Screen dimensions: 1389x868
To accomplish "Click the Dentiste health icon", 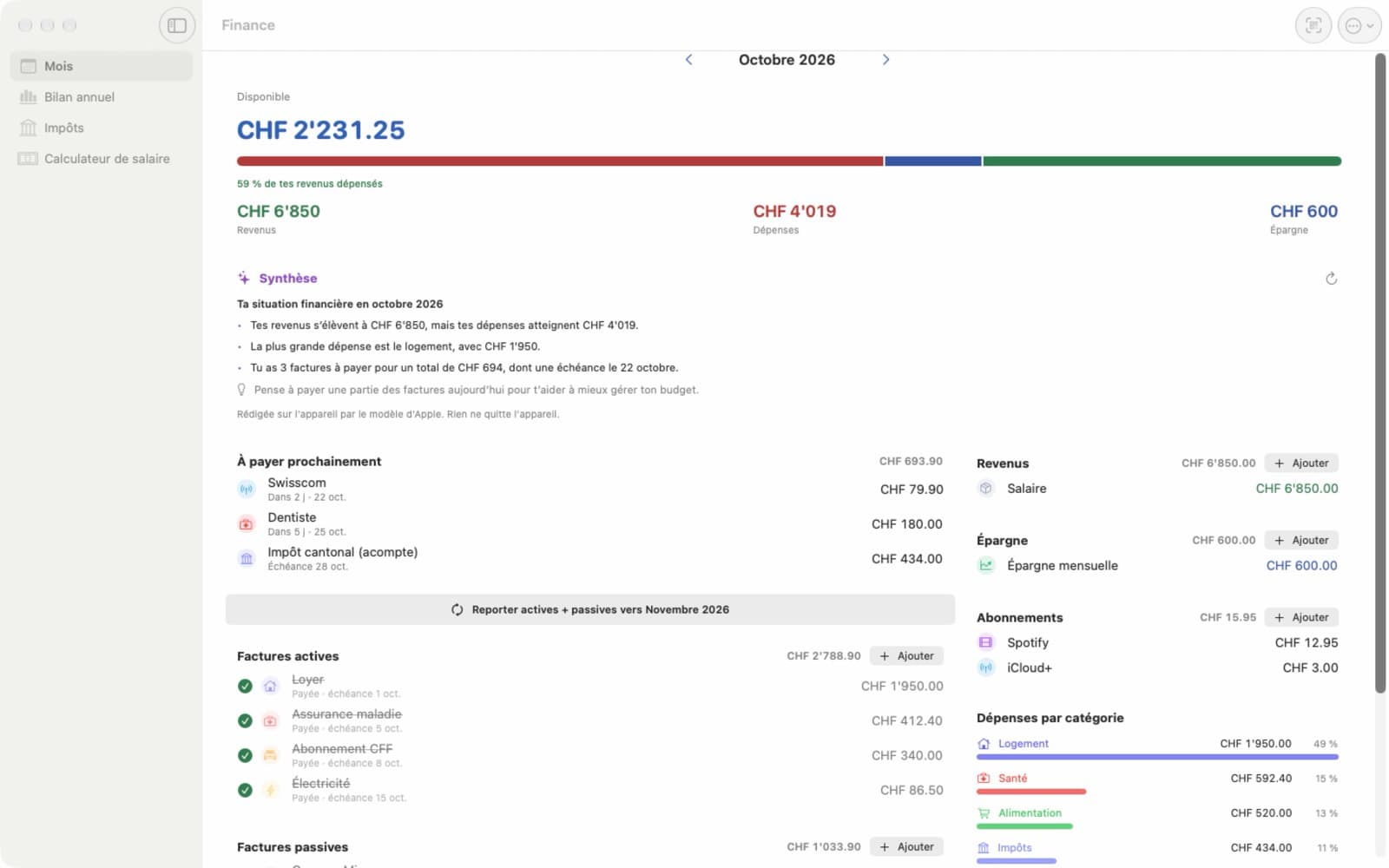I will (x=247, y=524).
